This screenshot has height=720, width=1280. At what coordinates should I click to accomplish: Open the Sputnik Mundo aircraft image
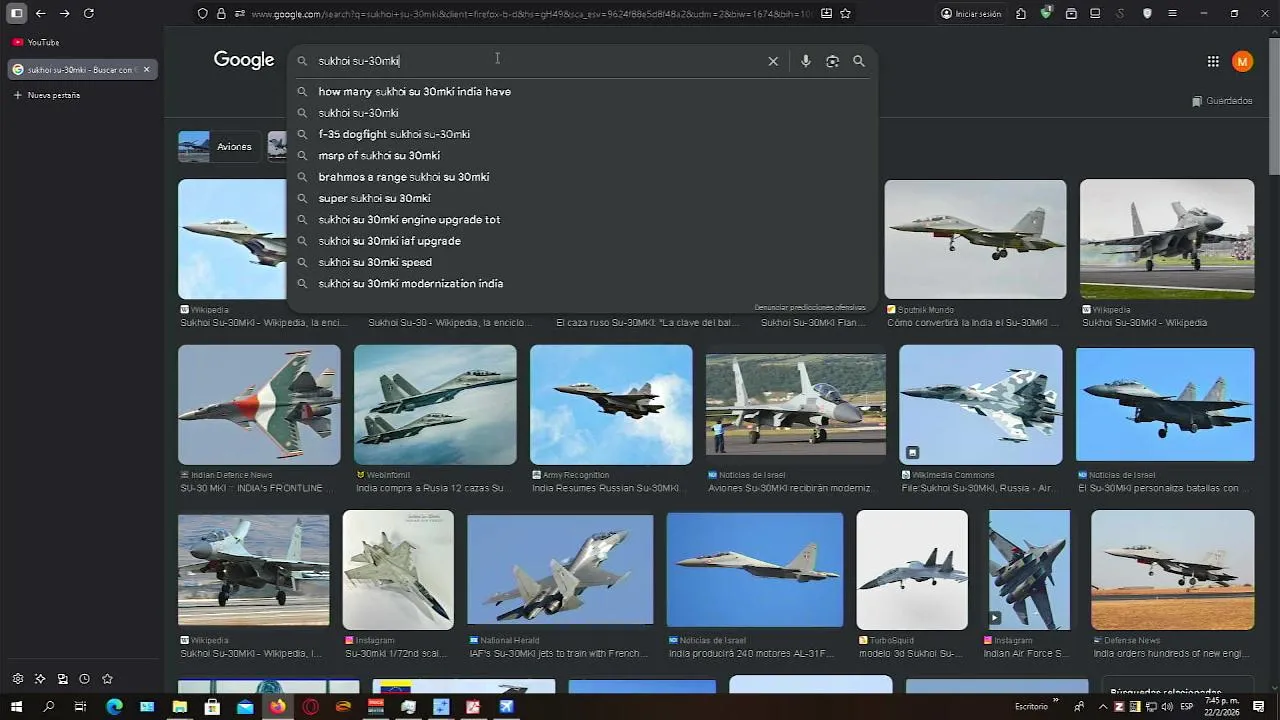click(x=975, y=239)
